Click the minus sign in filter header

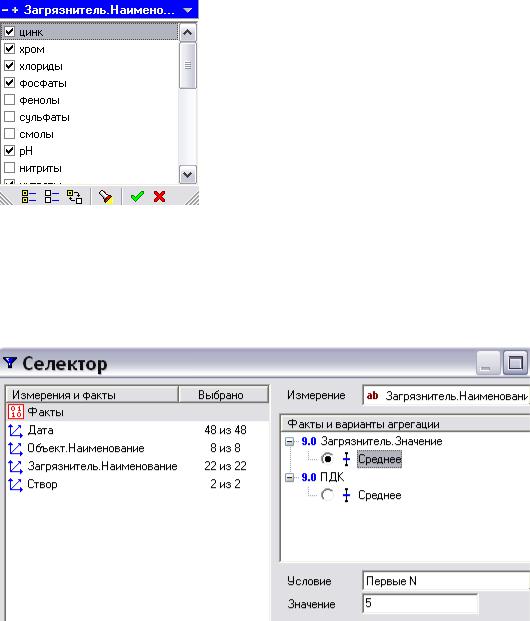tap(5, 10)
